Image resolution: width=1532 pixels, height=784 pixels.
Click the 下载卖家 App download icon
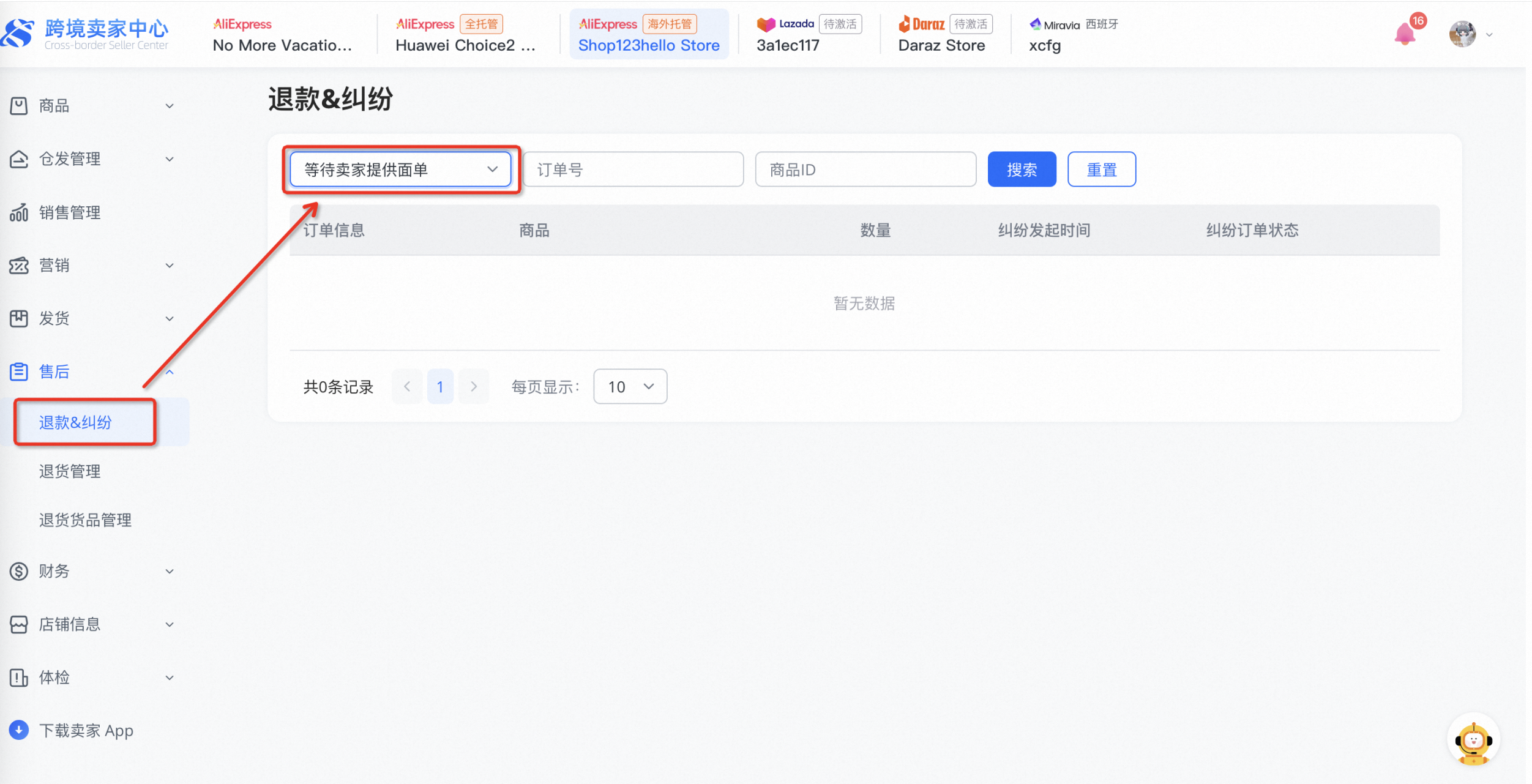pyautogui.click(x=19, y=730)
